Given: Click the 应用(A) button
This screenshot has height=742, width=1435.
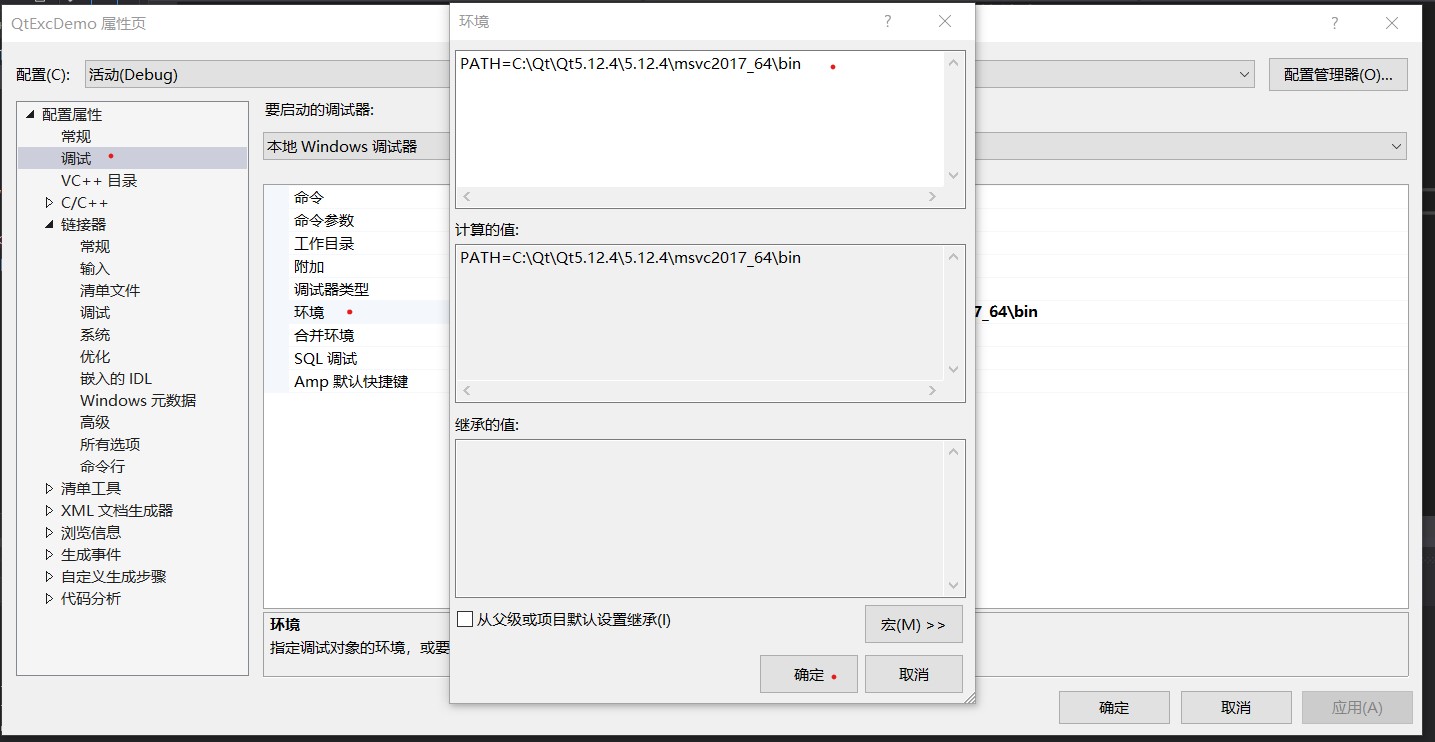Looking at the screenshot, I should coord(1357,707).
